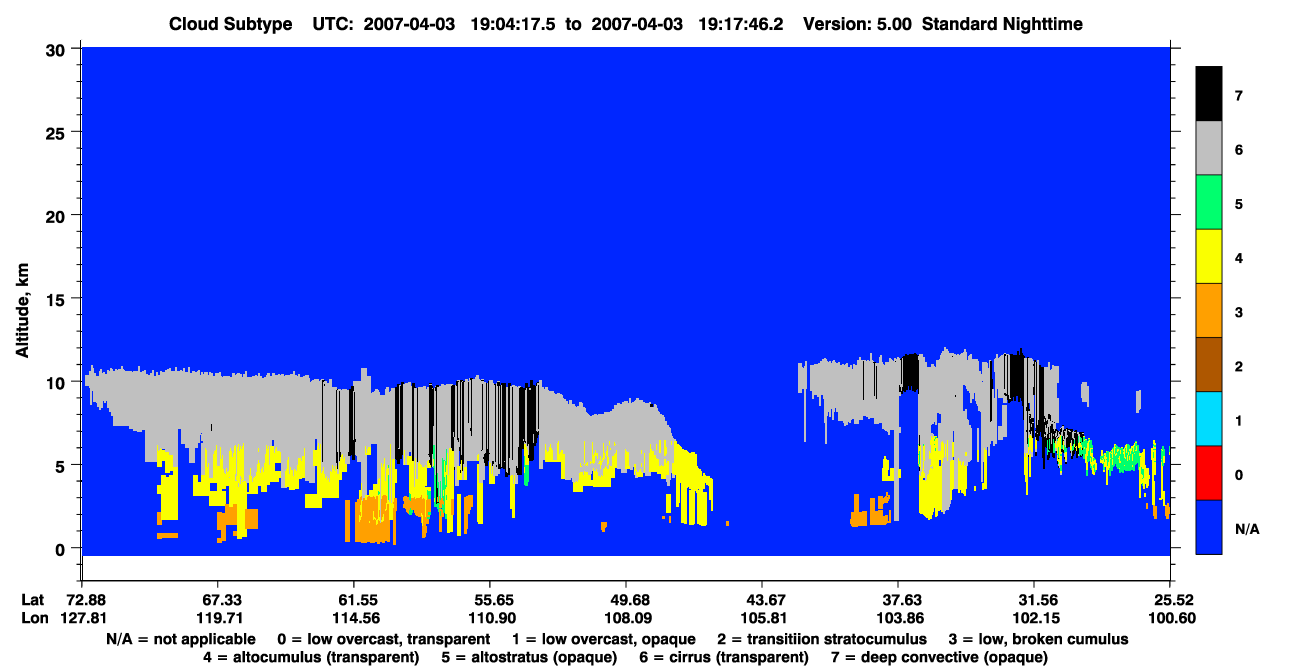Click the gray color swatch labeled 6

[1209, 148]
